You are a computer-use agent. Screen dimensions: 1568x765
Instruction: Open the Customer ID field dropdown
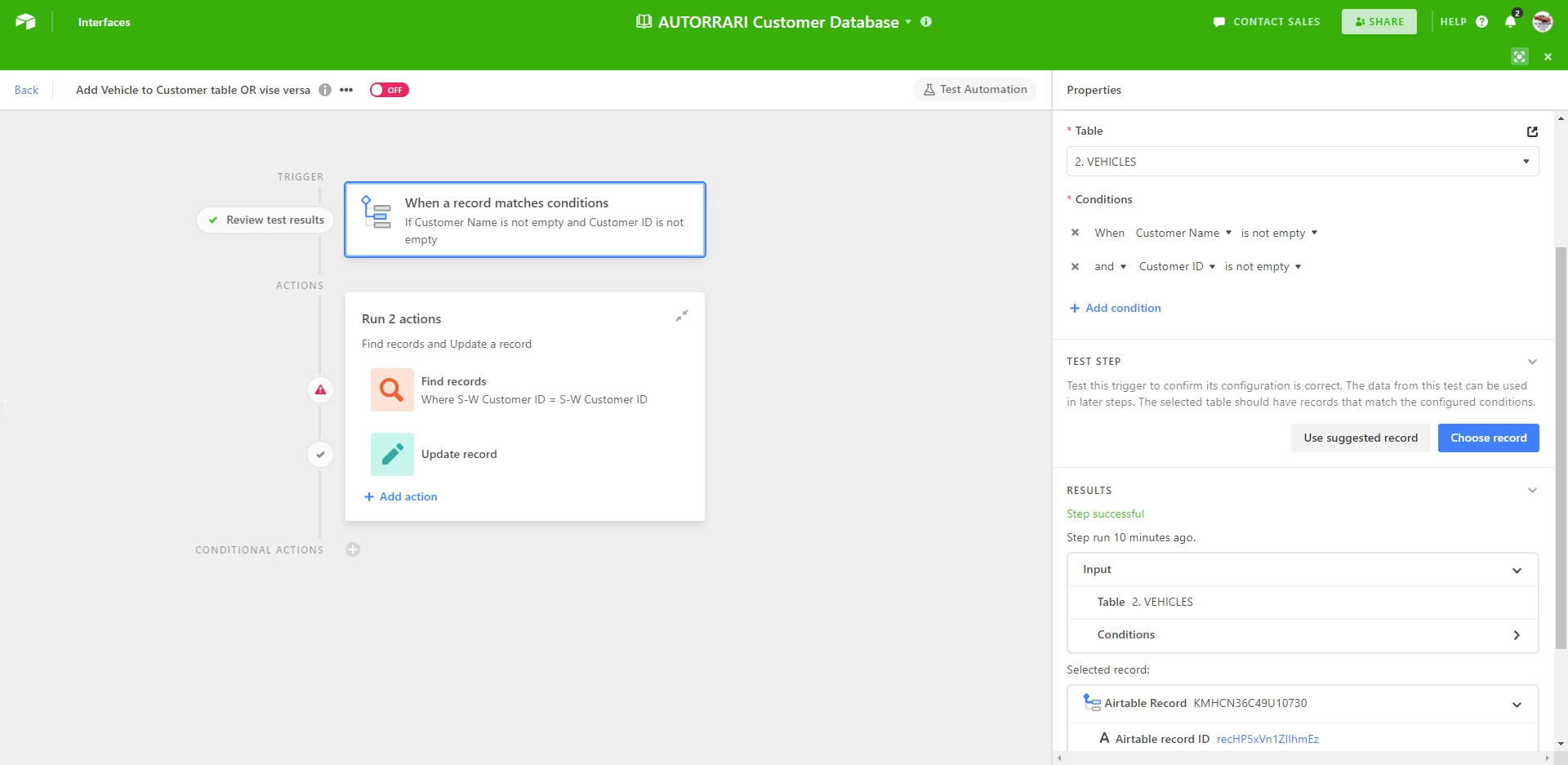click(1177, 266)
